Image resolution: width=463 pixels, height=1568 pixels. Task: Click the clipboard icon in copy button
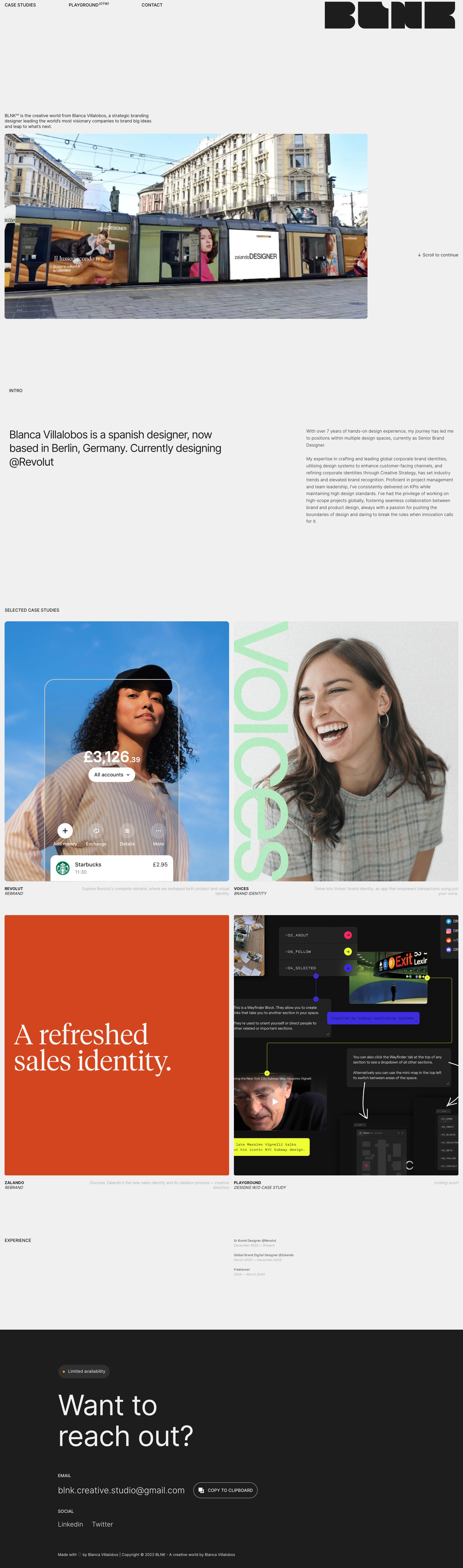[x=202, y=1490]
